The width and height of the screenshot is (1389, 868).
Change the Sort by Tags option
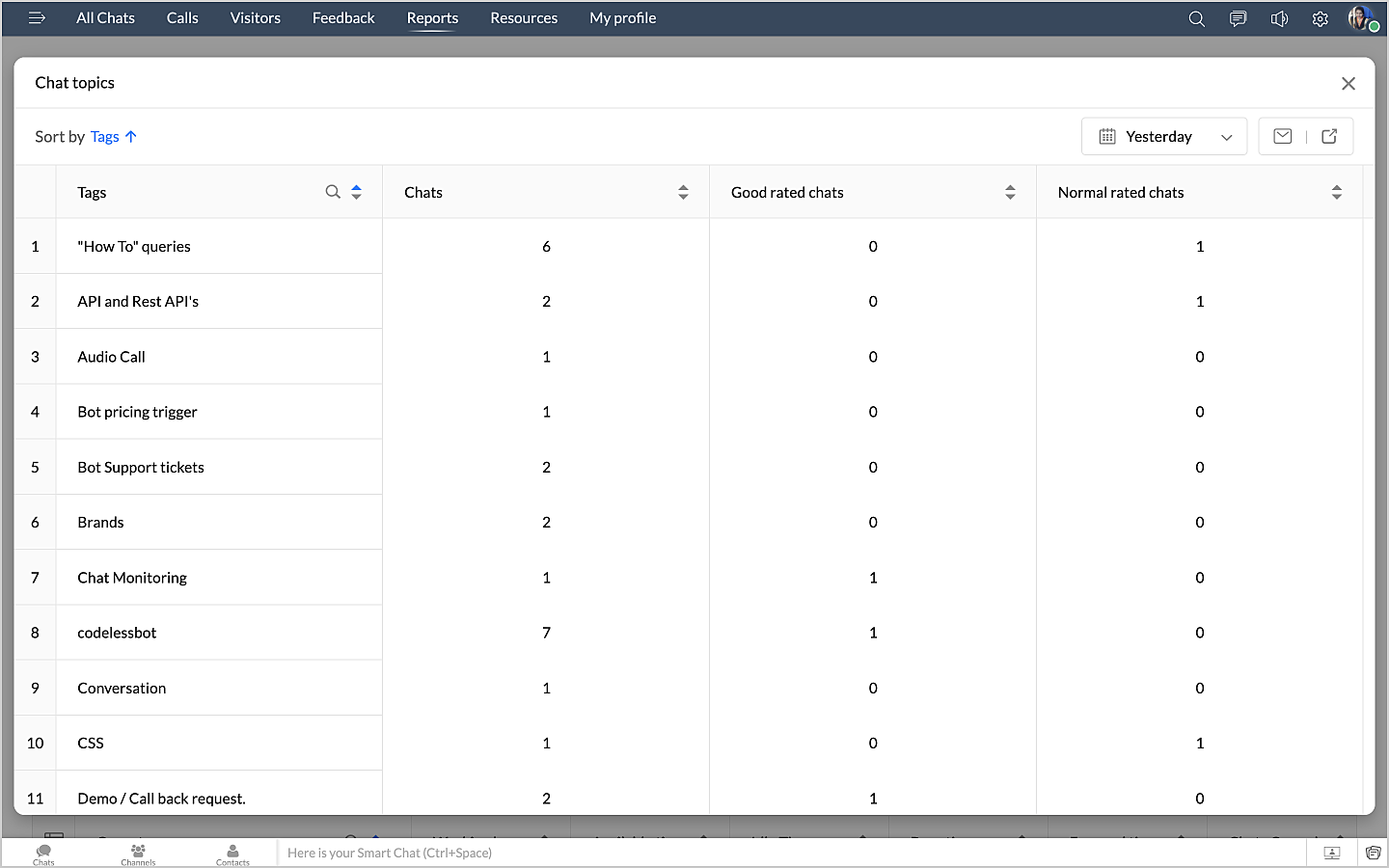[x=114, y=137]
